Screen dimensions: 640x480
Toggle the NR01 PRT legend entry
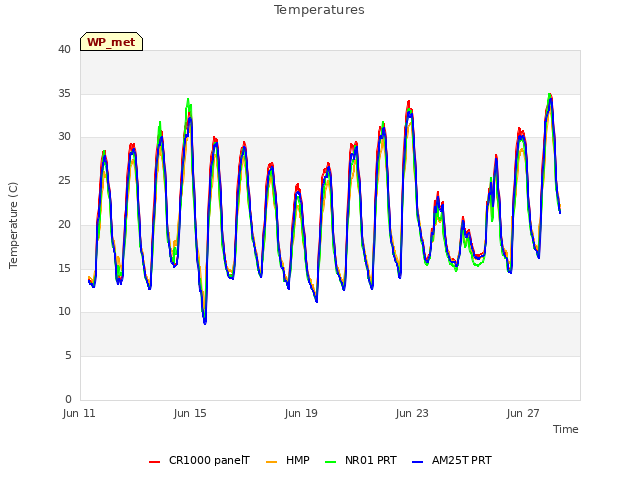pyautogui.click(x=361, y=460)
